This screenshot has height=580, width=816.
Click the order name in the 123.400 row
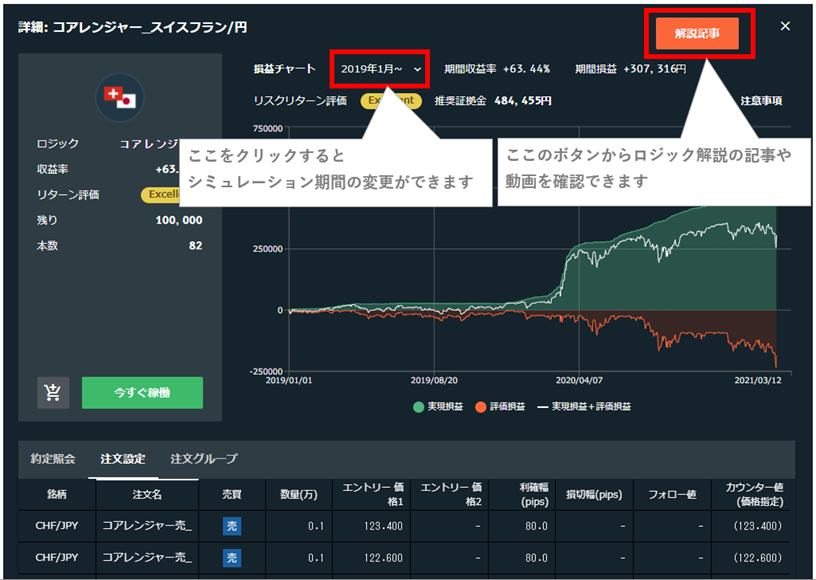click(147, 526)
